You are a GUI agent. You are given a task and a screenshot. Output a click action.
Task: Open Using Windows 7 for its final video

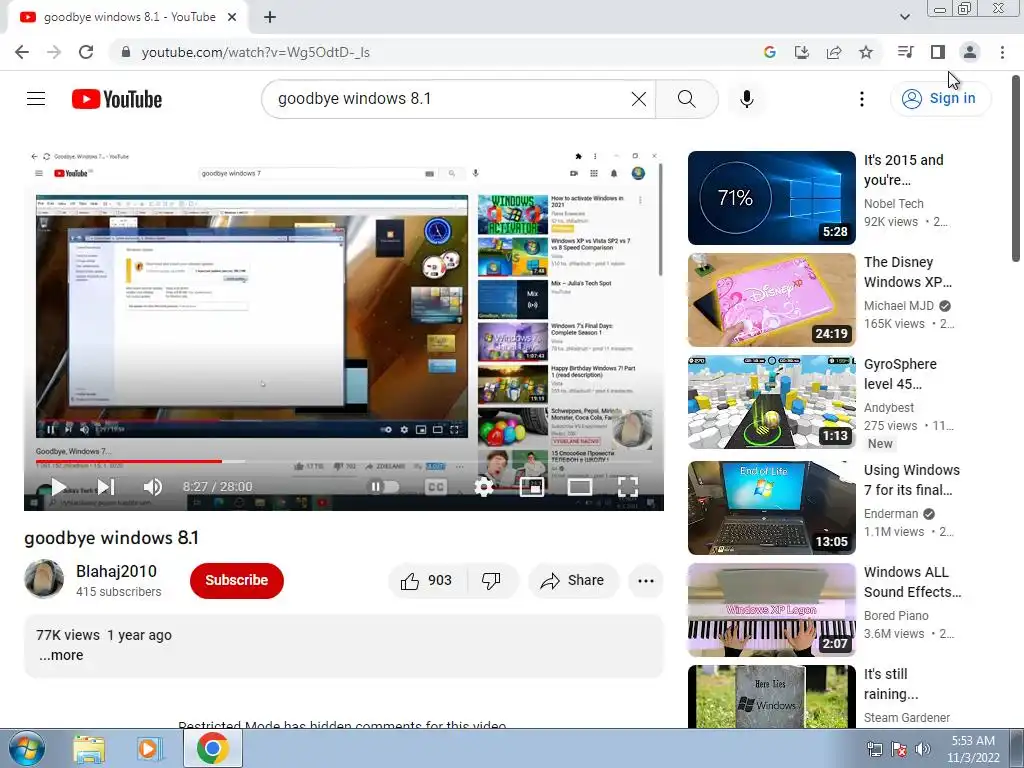click(912, 480)
